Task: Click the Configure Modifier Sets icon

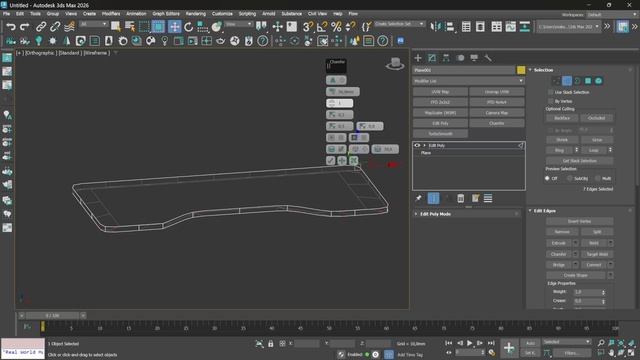Action: (475, 198)
